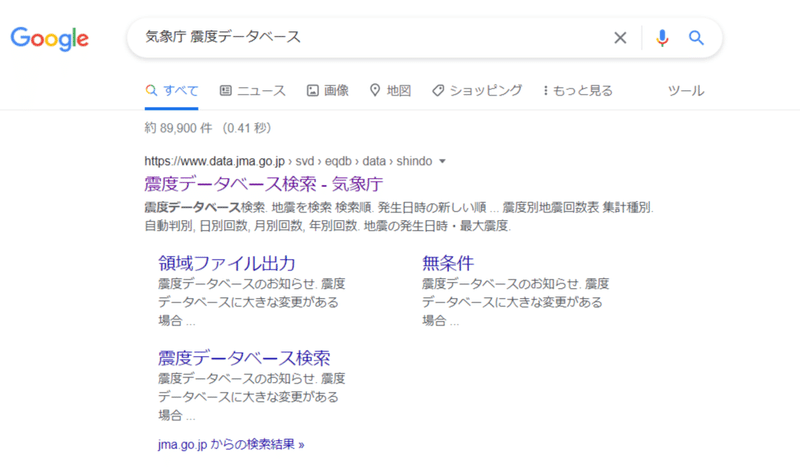
Task: Expand the dropdown arrow next to result URL
Action: click(442, 161)
